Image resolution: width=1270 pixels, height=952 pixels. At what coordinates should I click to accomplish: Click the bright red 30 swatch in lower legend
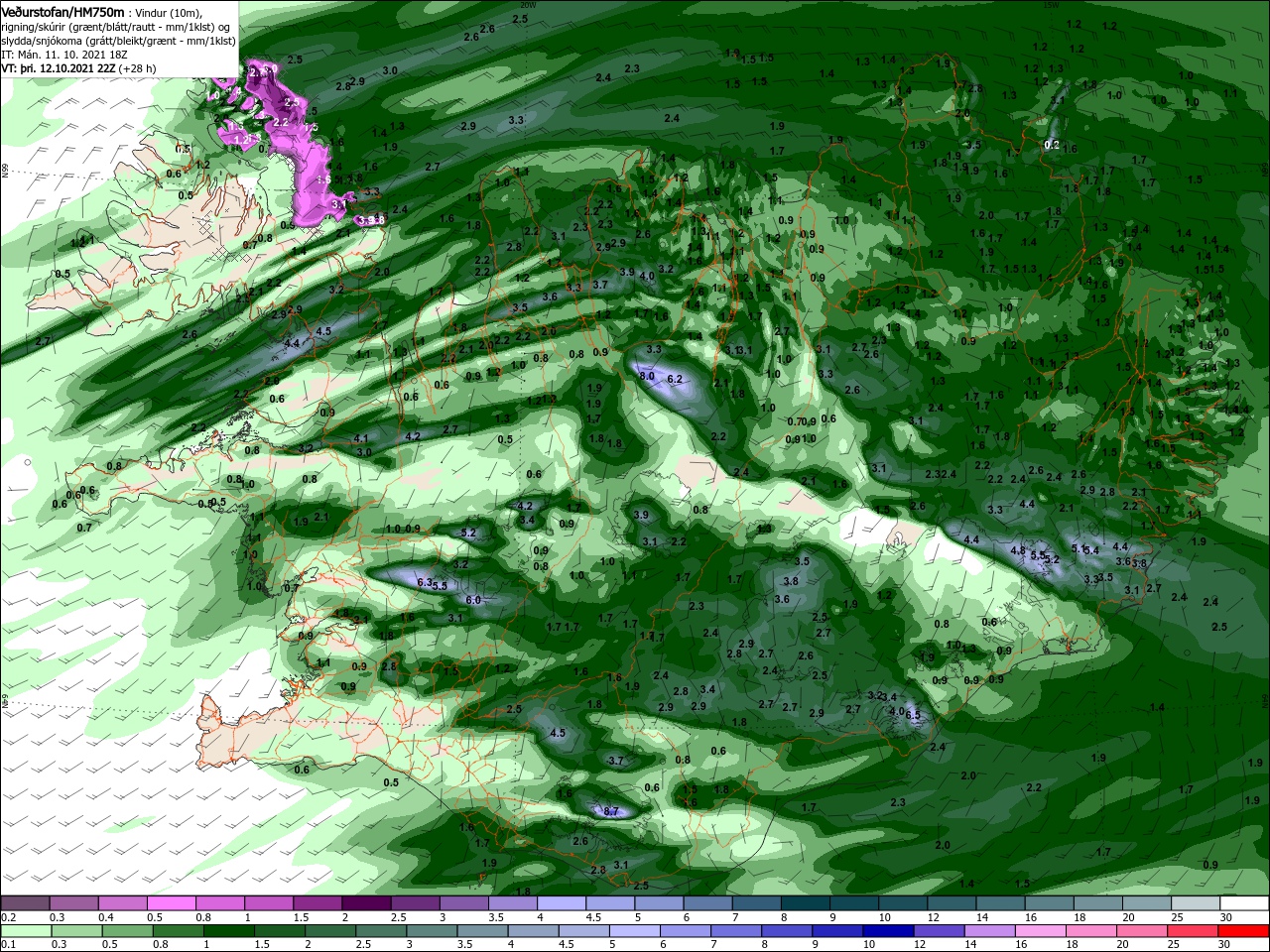[1244, 930]
